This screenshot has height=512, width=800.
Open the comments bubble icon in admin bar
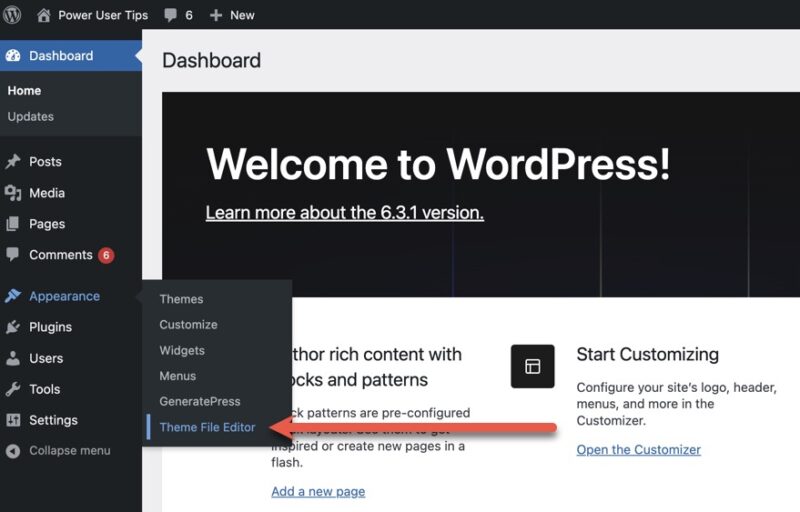click(170, 15)
